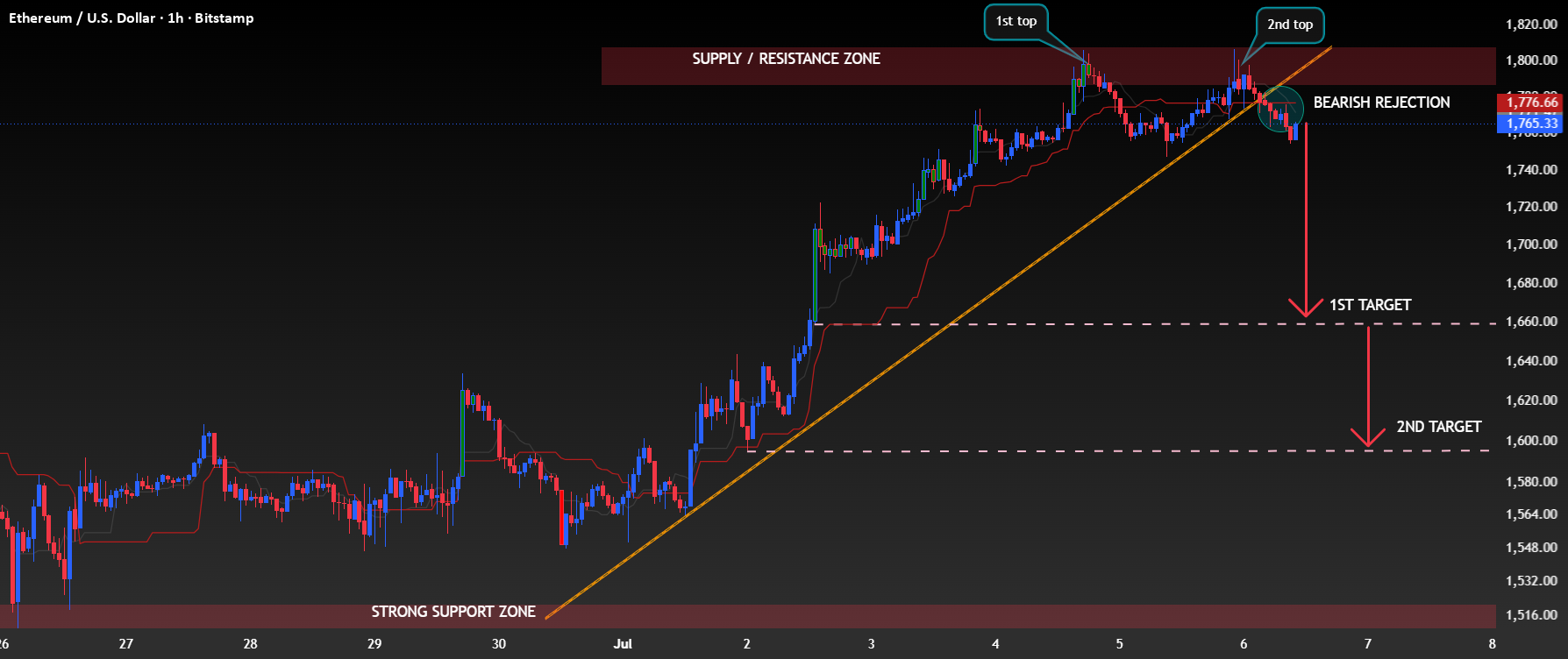Click the '2nd top' callout label
The image size is (1568, 659).
coord(1290,25)
